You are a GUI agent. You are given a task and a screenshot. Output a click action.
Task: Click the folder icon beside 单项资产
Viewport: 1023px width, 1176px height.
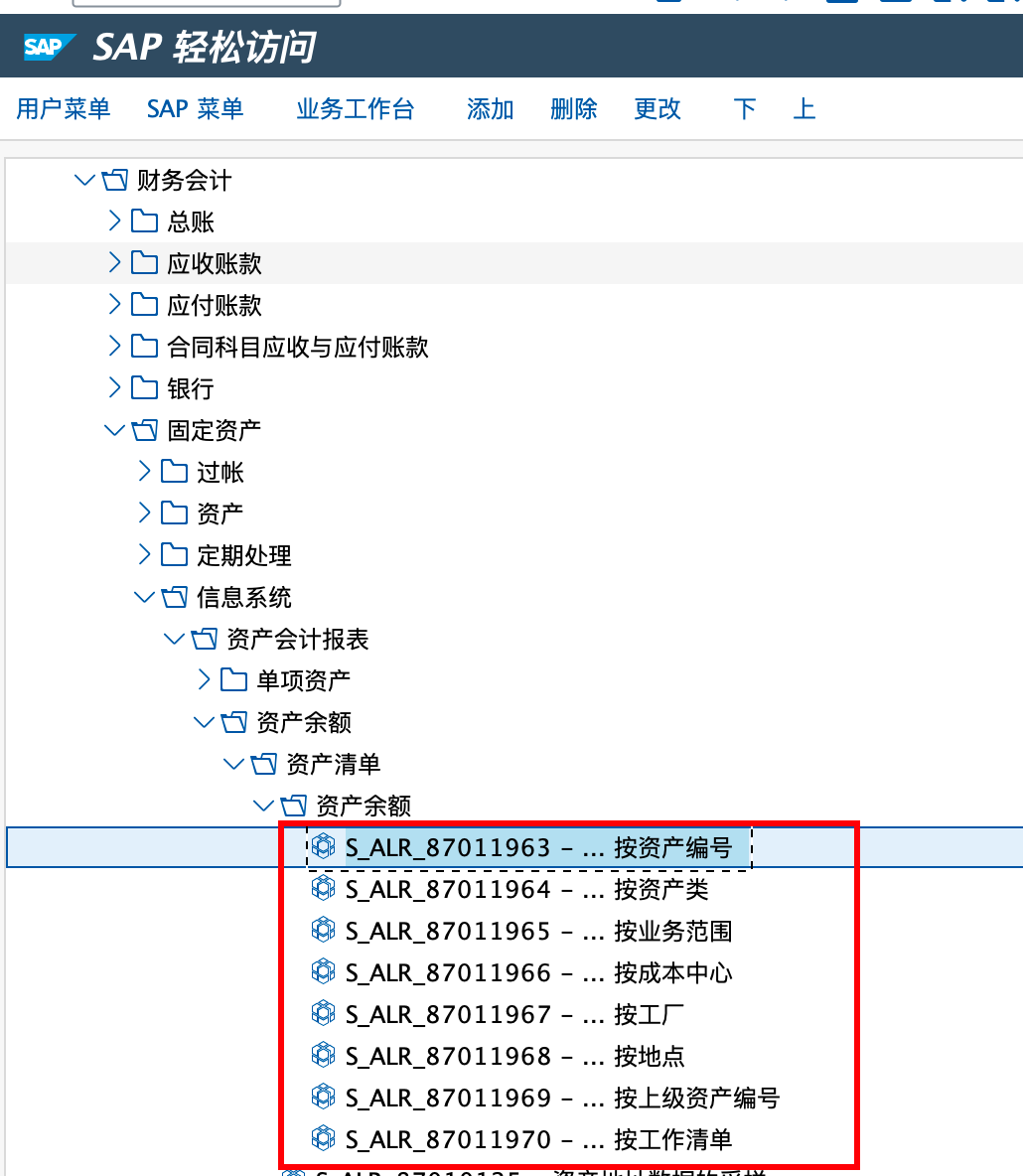point(233,680)
